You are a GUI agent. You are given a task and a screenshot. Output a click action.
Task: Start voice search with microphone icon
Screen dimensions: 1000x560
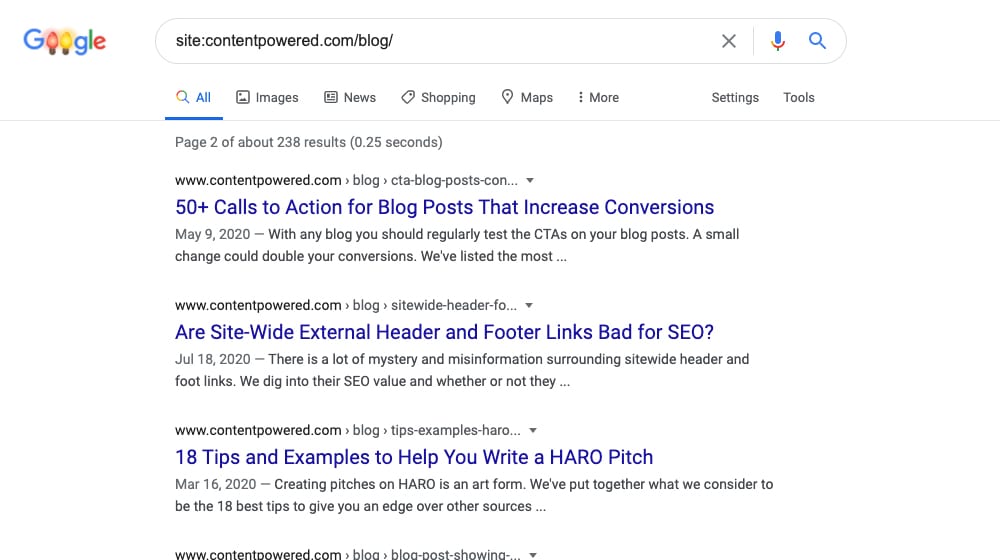778,41
